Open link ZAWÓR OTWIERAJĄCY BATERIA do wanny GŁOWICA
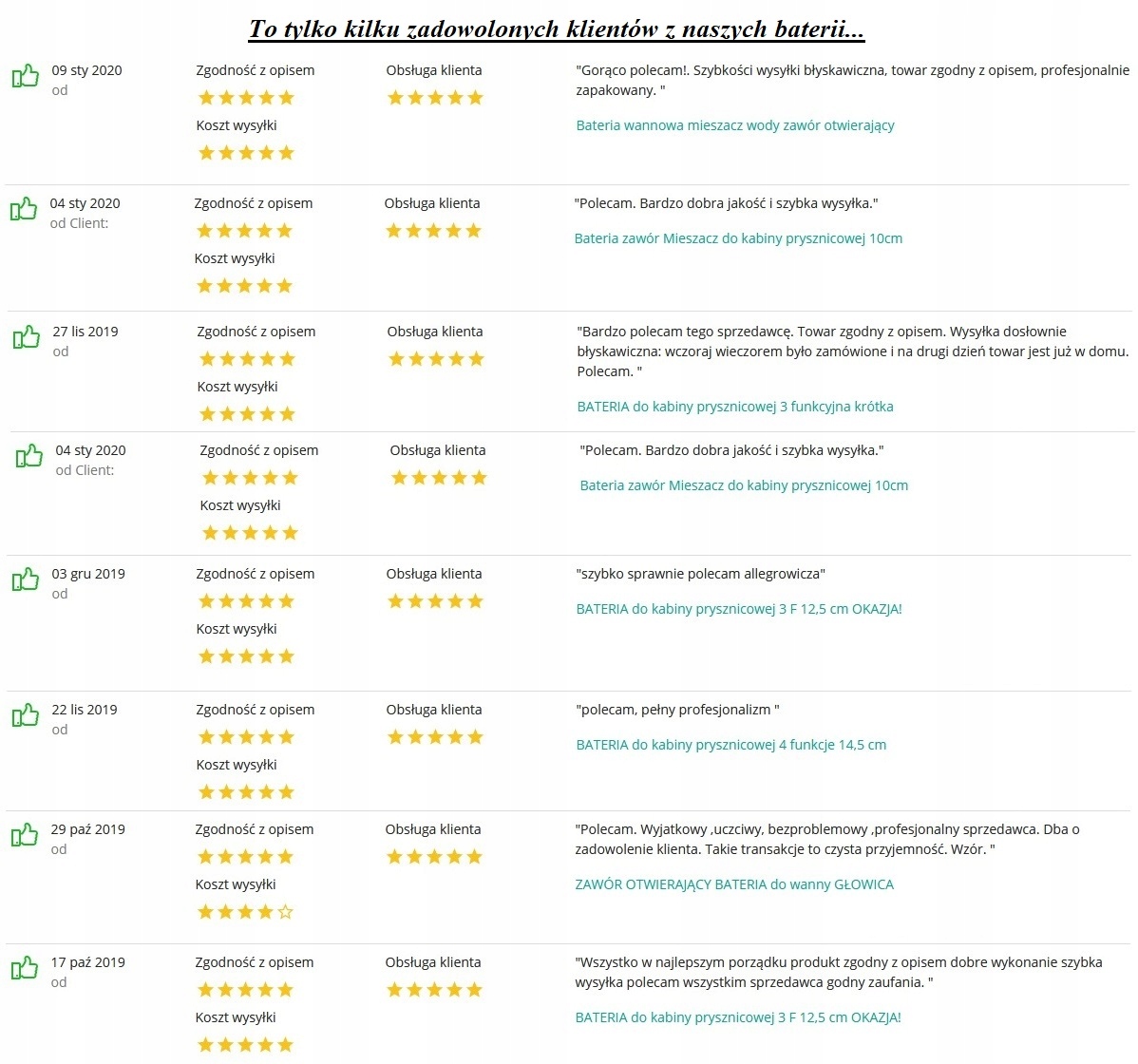 (x=734, y=884)
